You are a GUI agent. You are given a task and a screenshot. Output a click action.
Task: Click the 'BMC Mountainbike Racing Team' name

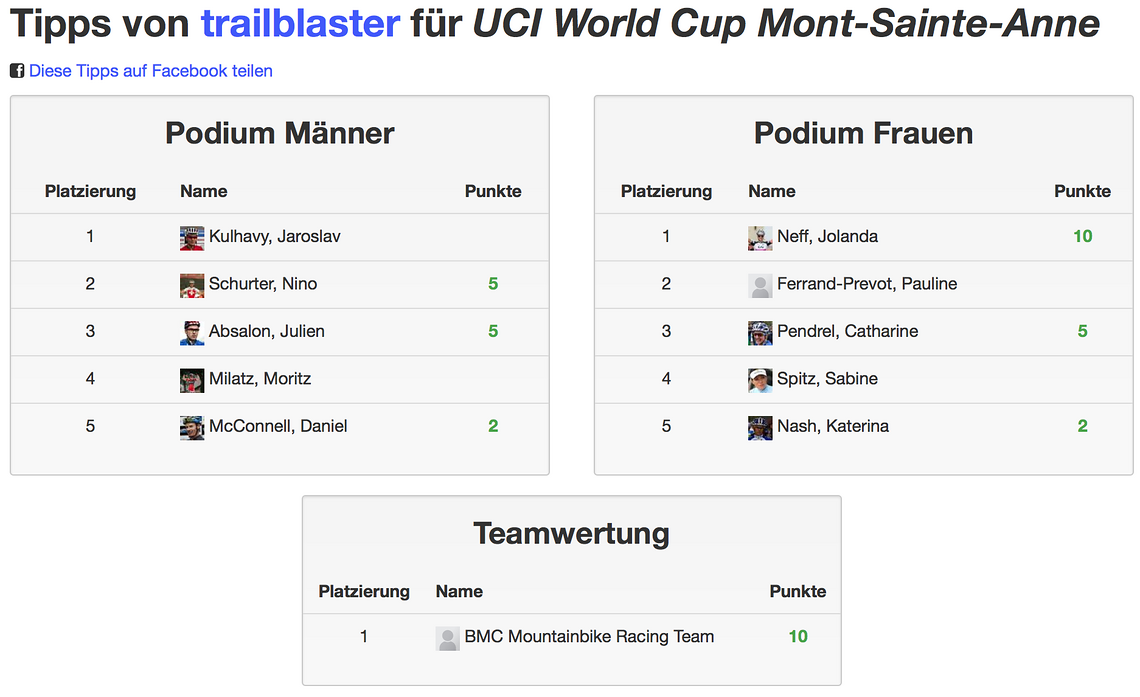589,637
